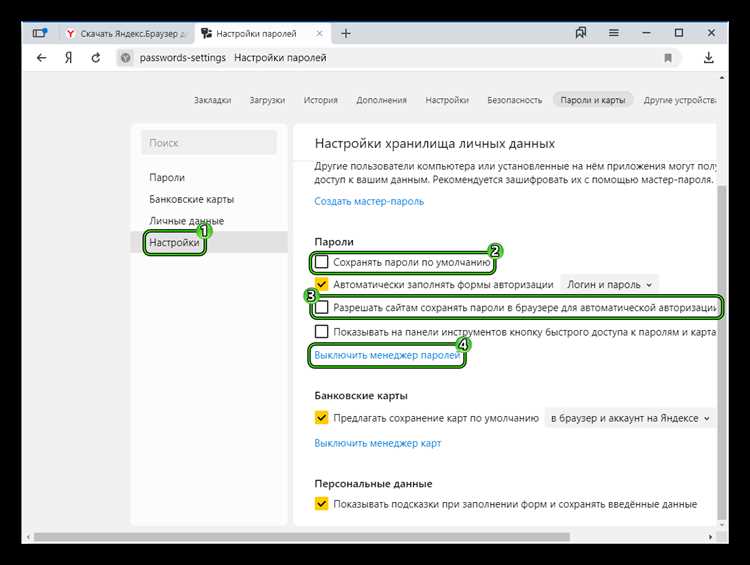This screenshot has height=565, width=750.
Task: Click the Персональные данные section heading
Action: pos(373,484)
